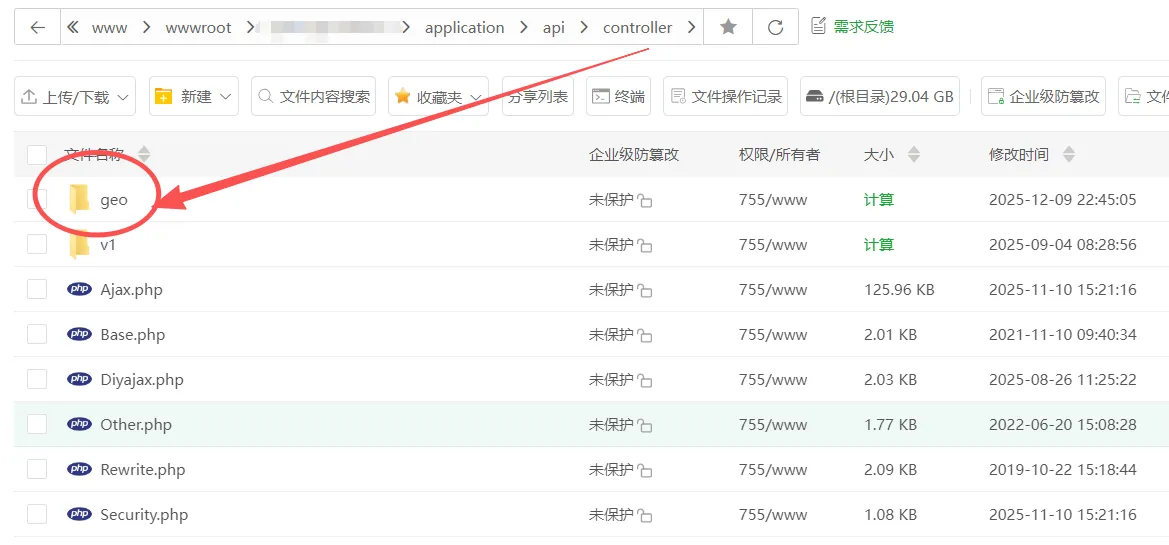This screenshot has width=1169, height=545.
Task: Click the Ajax.php file name
Action: coord(131,289)
